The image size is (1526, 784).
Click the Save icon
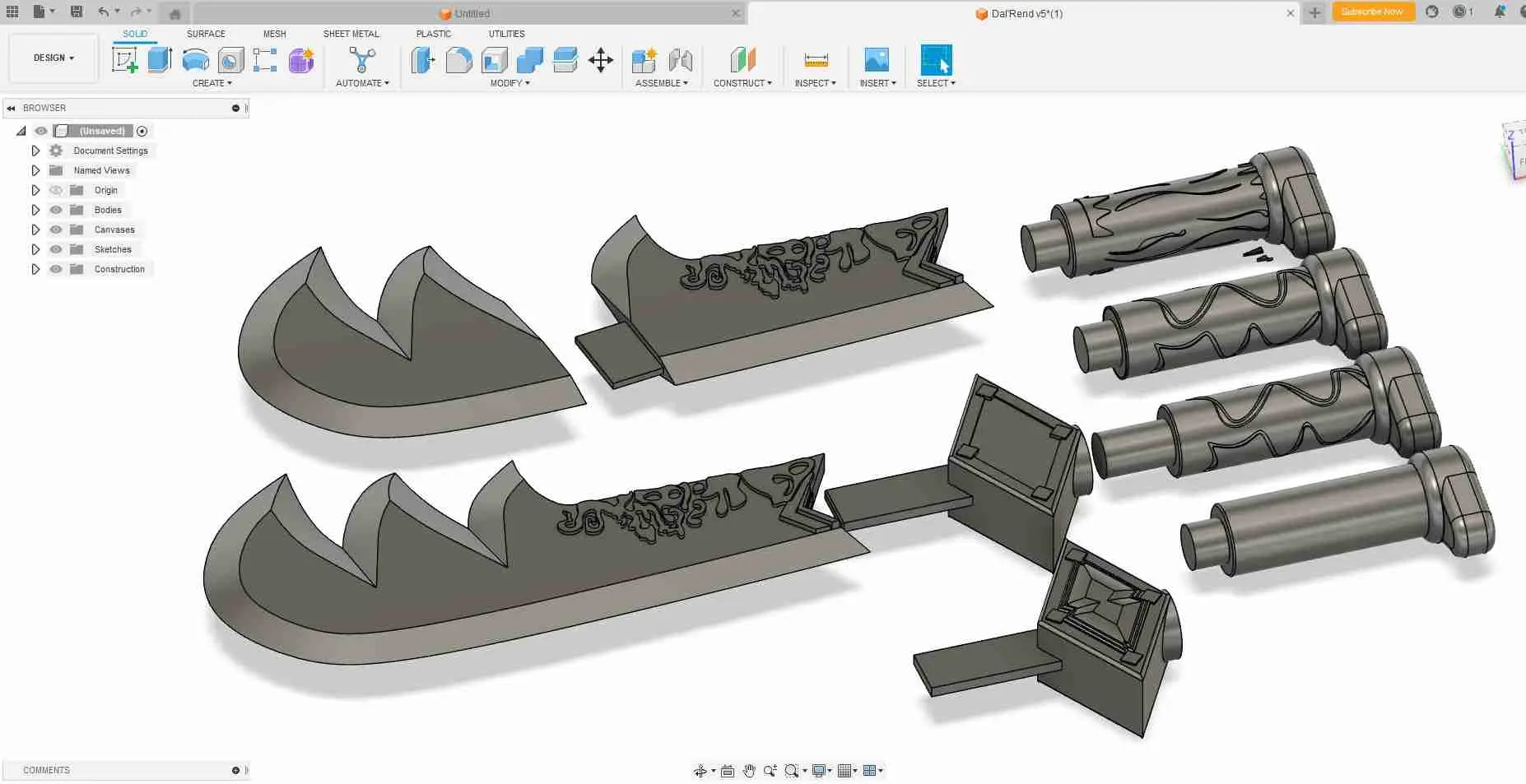tap(77, 12)
